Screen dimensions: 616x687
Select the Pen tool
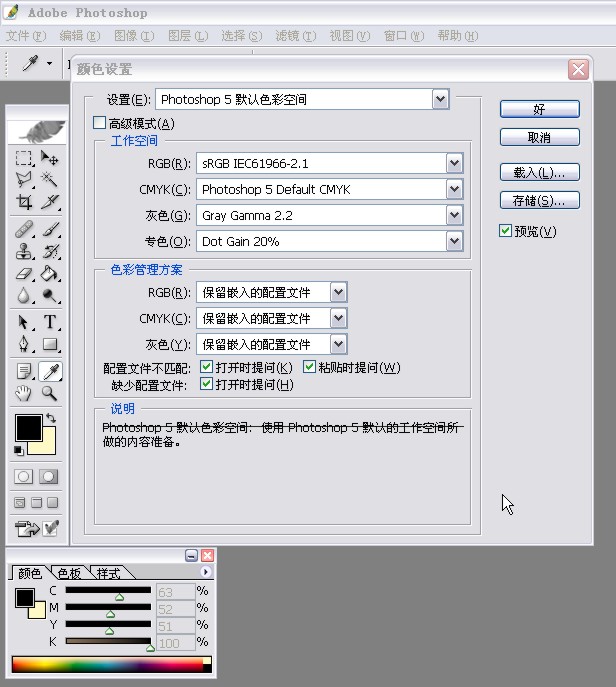24,344
